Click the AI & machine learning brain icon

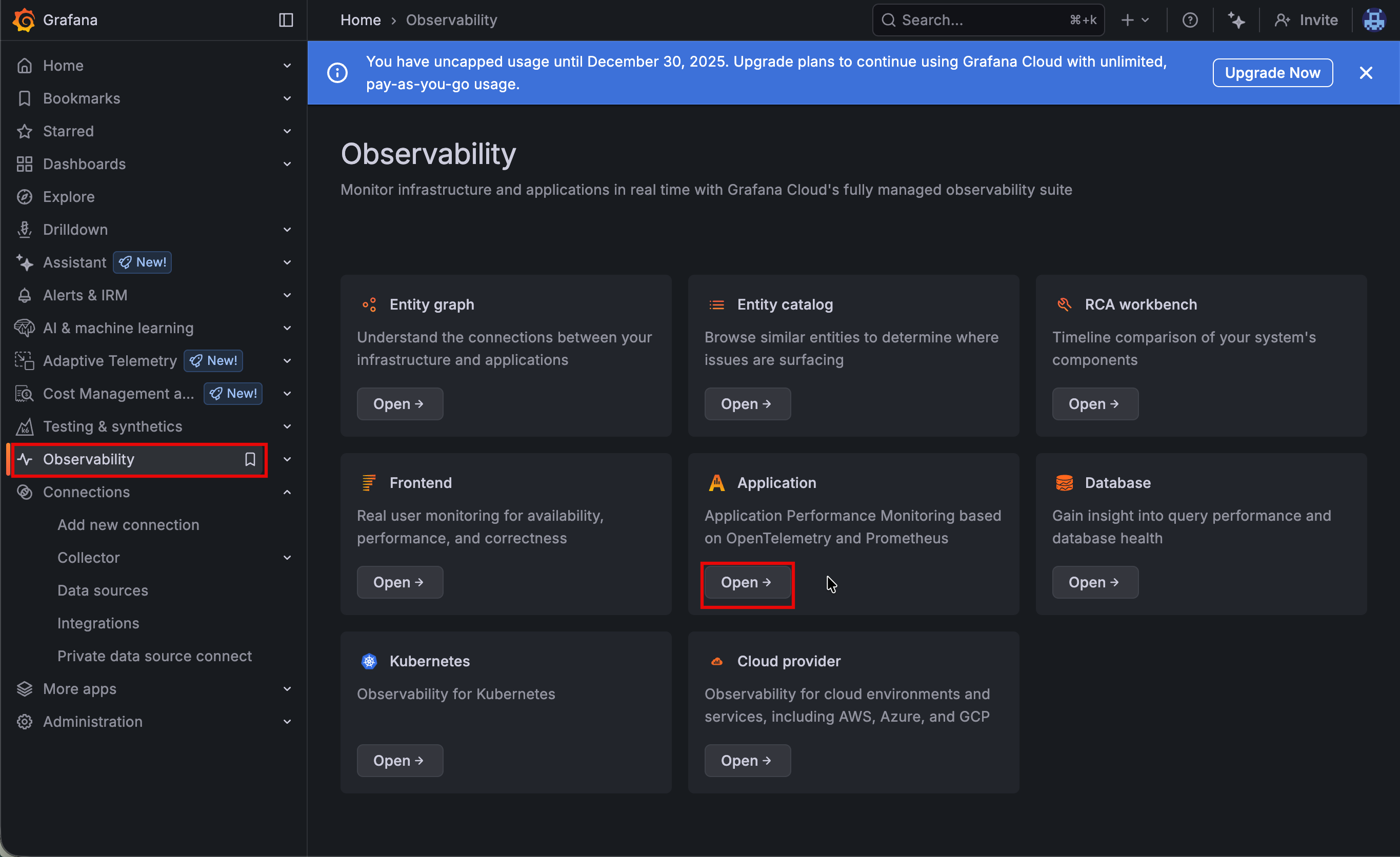[25, 328]
